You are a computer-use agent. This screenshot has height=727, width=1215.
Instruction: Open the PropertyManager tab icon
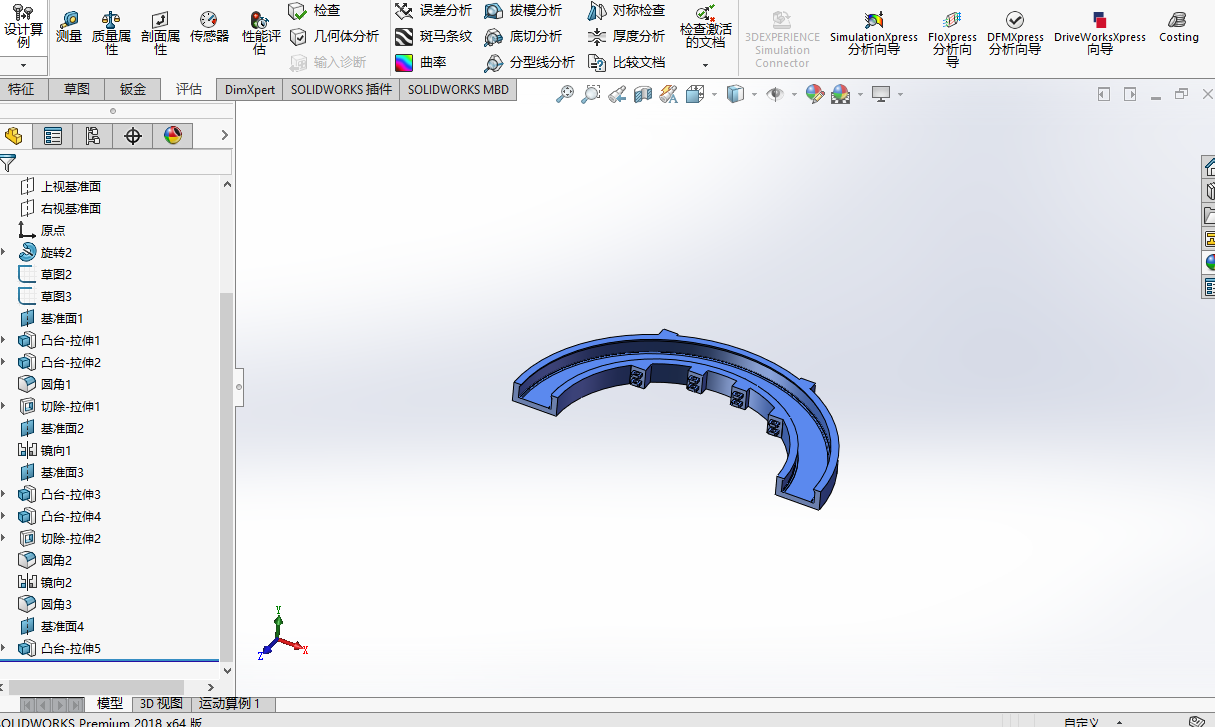(x=53, y=136)
